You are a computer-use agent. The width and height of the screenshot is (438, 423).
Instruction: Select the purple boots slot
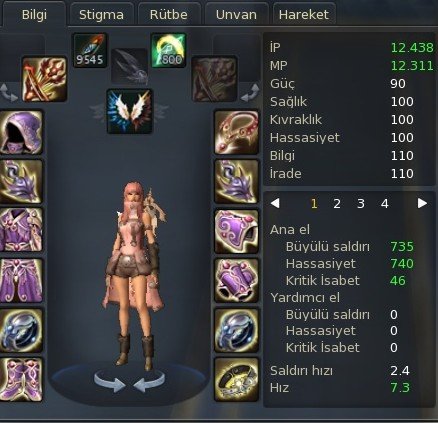point(21,379)
